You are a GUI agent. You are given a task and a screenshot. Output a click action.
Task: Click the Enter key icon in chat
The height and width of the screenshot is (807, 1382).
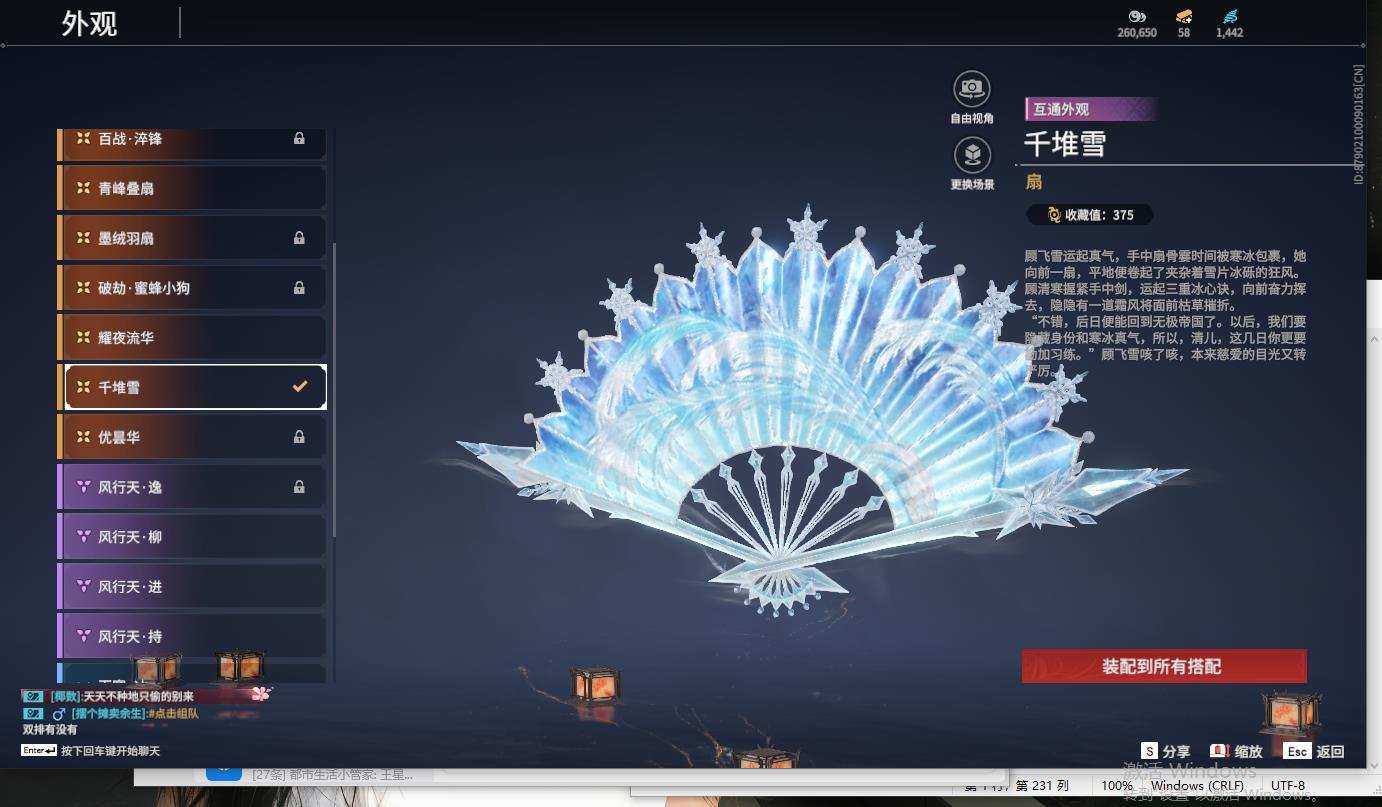tap(39, 750)
